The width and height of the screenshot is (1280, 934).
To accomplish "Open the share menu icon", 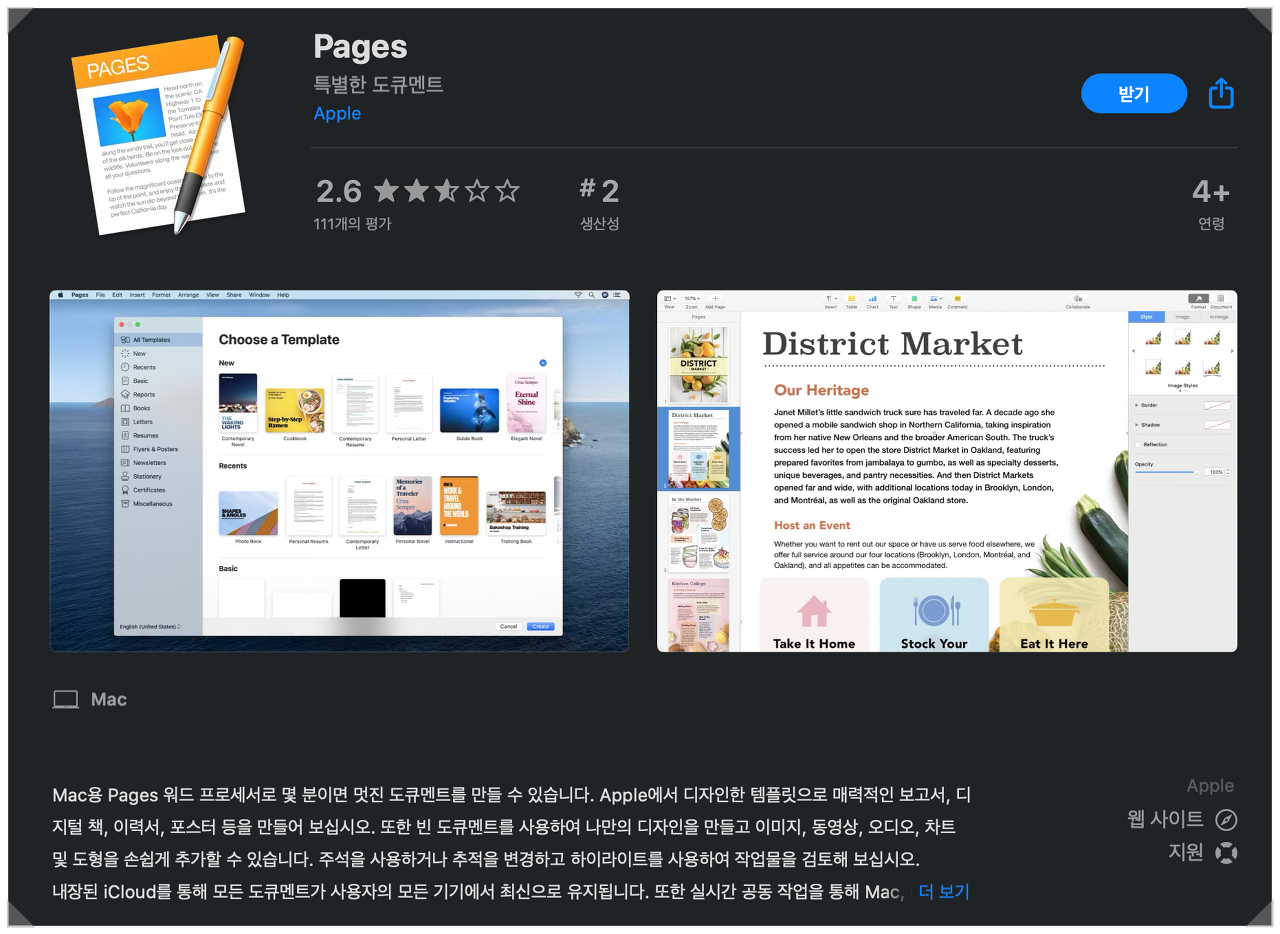I will tap(1221, 94).
